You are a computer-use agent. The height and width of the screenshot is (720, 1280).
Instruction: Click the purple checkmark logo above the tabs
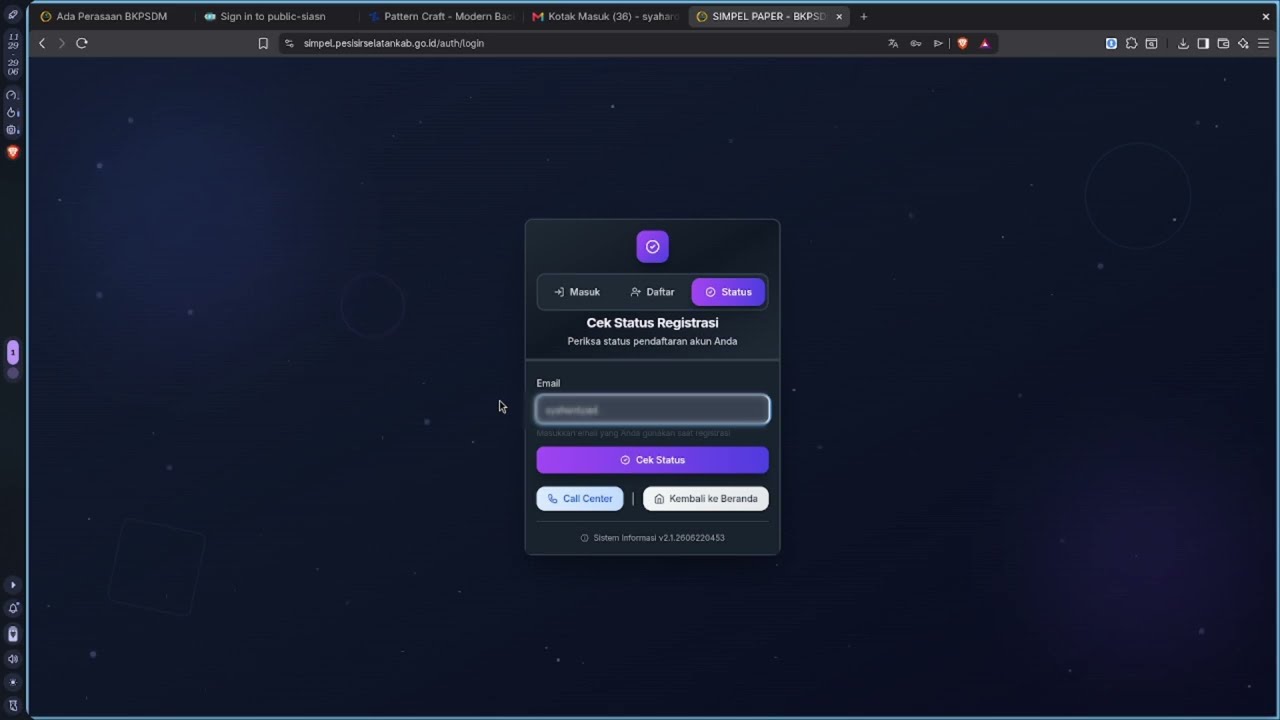click(x=652, y=247)
